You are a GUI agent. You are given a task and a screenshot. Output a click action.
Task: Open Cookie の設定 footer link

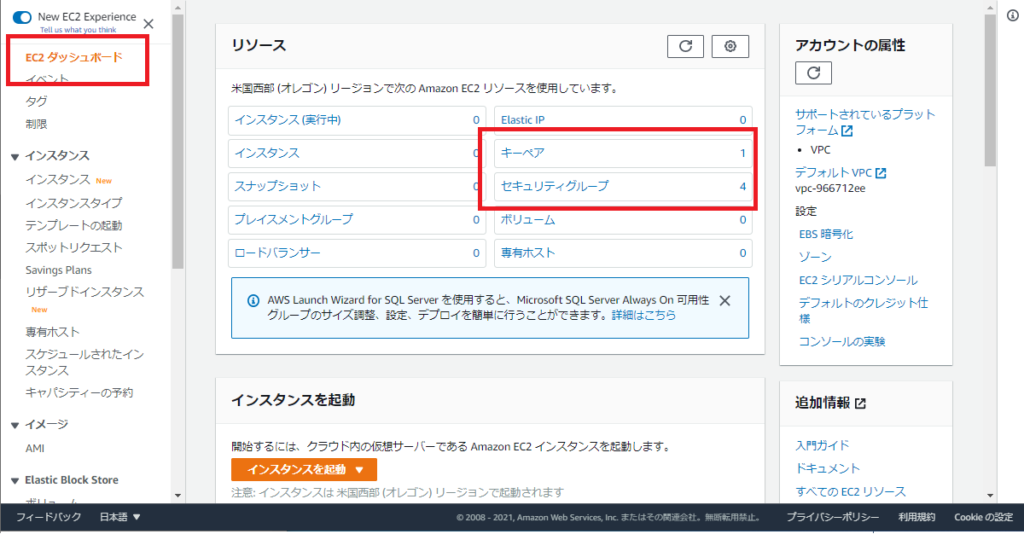click(x=984, y=517)
